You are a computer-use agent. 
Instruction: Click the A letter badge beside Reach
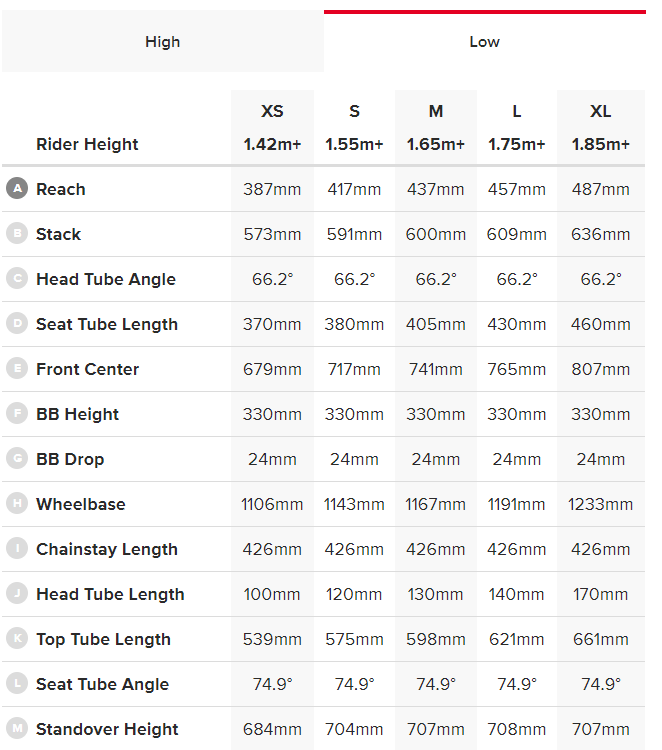pos(16,189)
